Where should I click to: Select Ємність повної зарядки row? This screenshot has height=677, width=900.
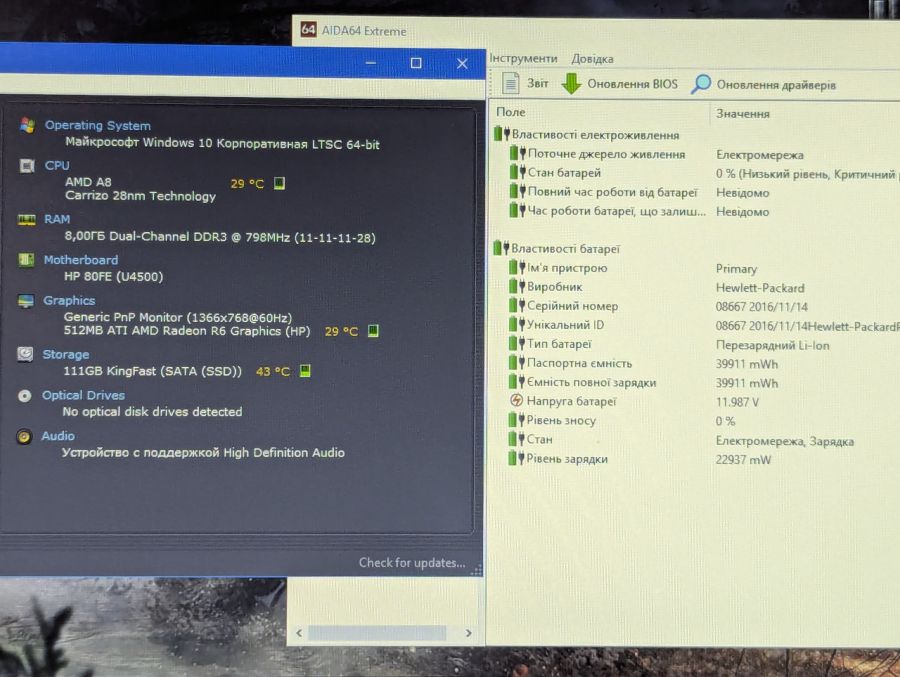point(591,382)
